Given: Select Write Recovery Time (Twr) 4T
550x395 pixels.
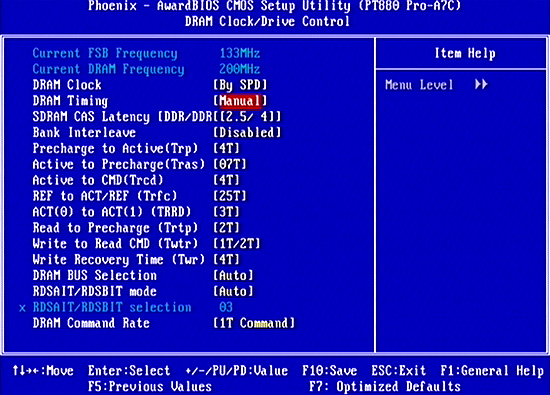Looking at the screenshot, I should point(226,260).
